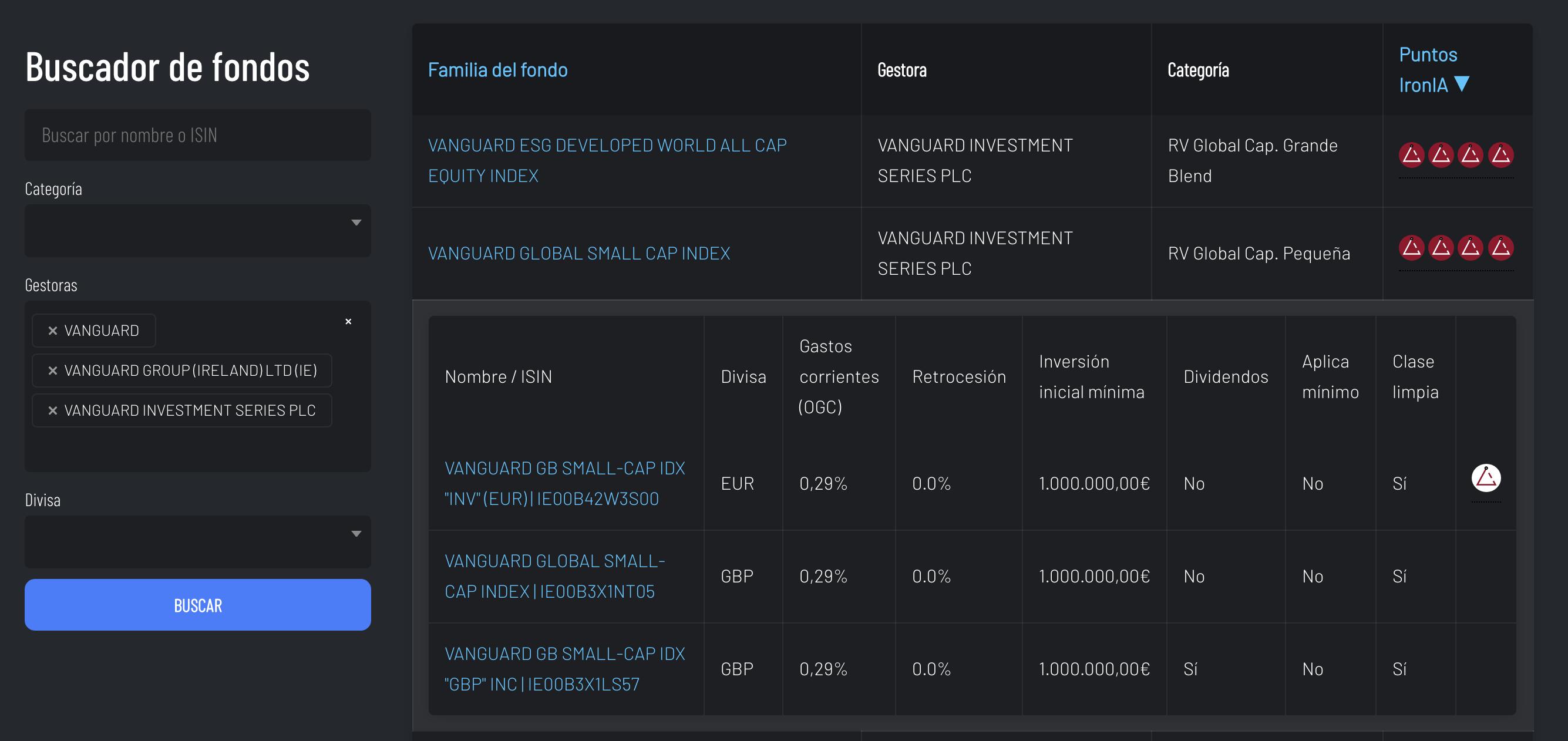This screenshot has width=1568, height=741.
Task: Remove the VANGUARD gestora tag
Action: pyautogui.click(x=53, y=331)
